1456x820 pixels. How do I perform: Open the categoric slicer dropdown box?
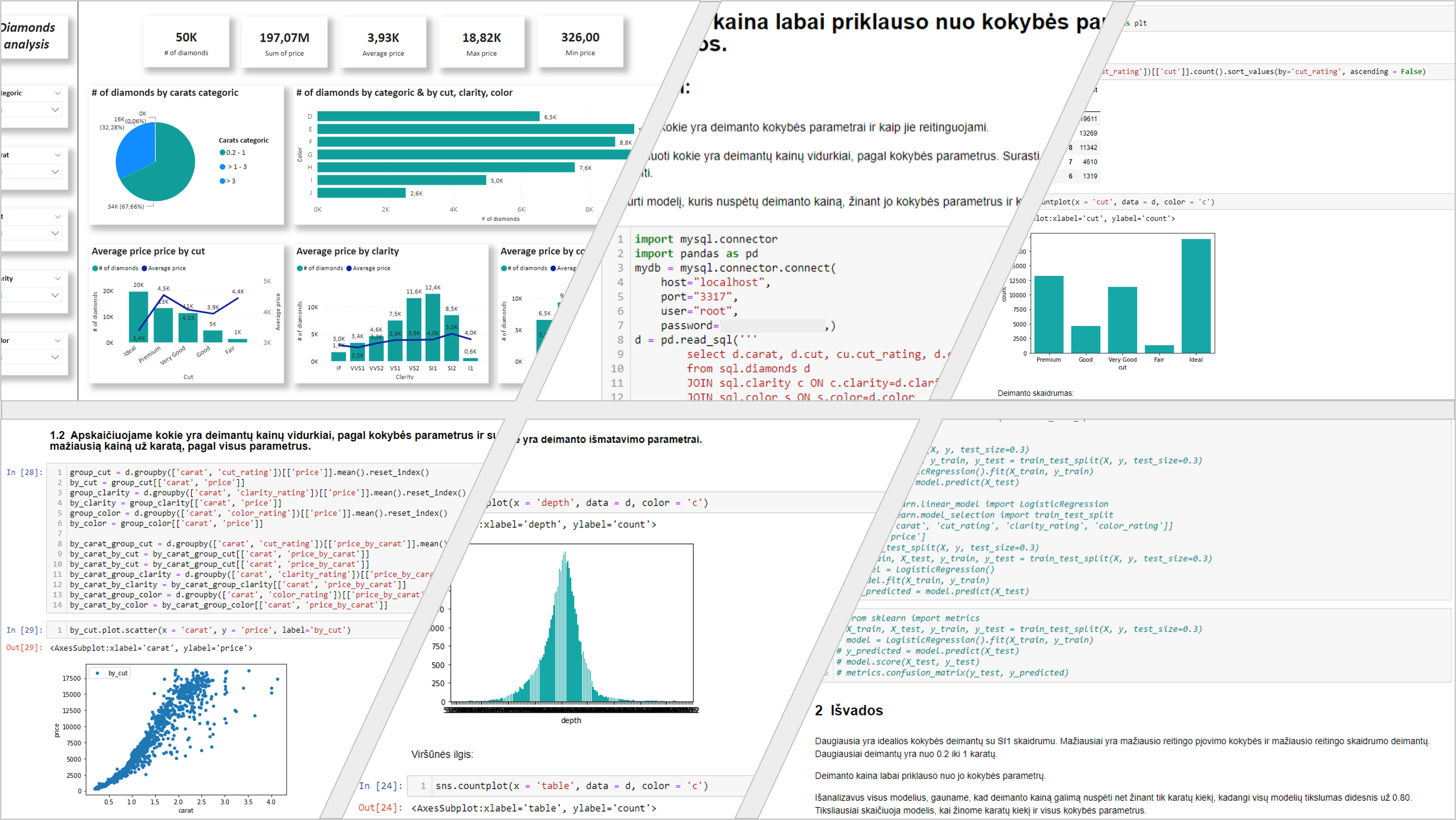point(31,110)
